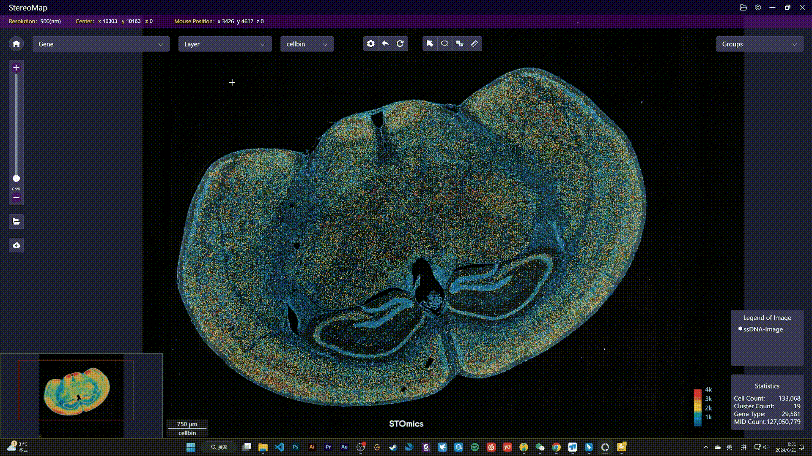812x456 pixels.
Task: Open the settings icon in title bar
Action: pos(758,8)
